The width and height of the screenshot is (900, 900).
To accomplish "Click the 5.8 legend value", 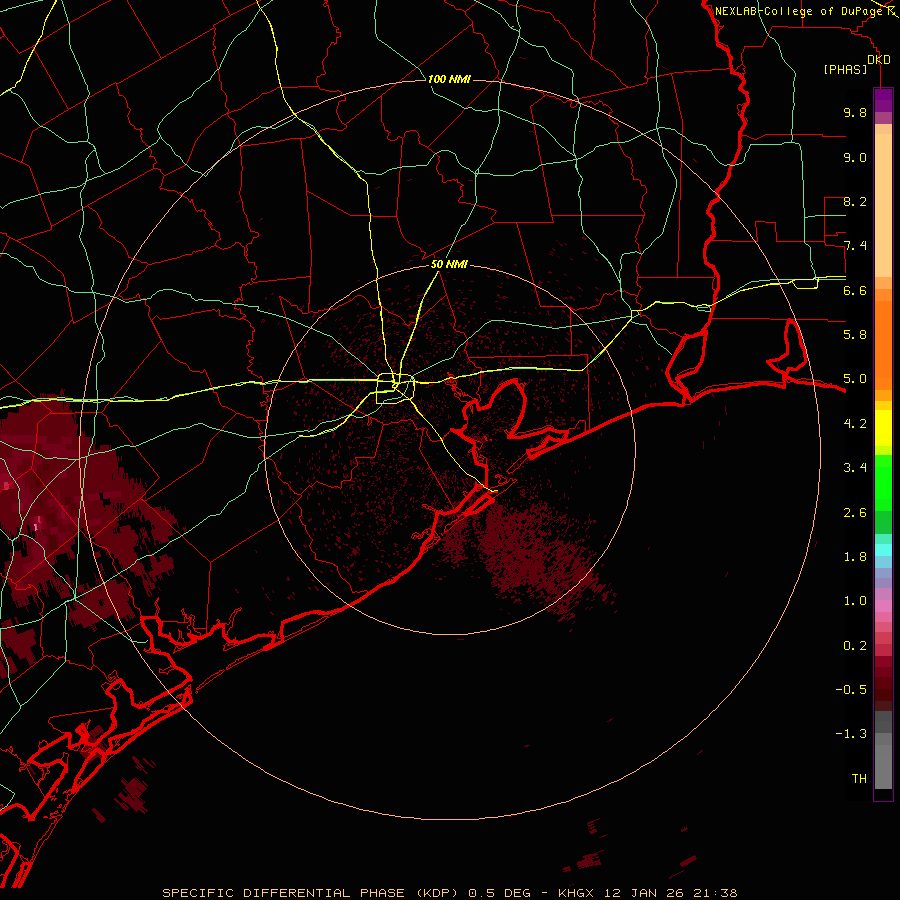I will coord(855,335).
